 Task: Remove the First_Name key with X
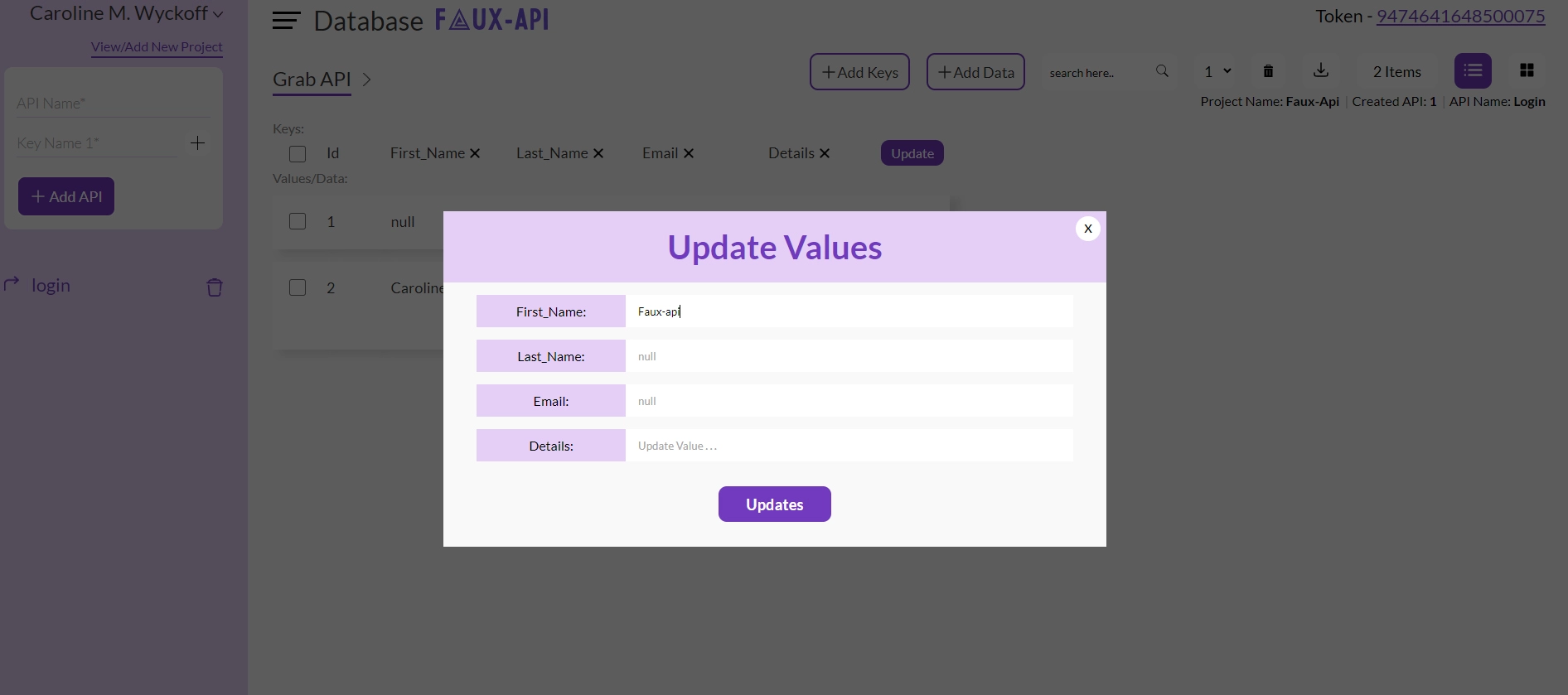click(x=475, y=154)
